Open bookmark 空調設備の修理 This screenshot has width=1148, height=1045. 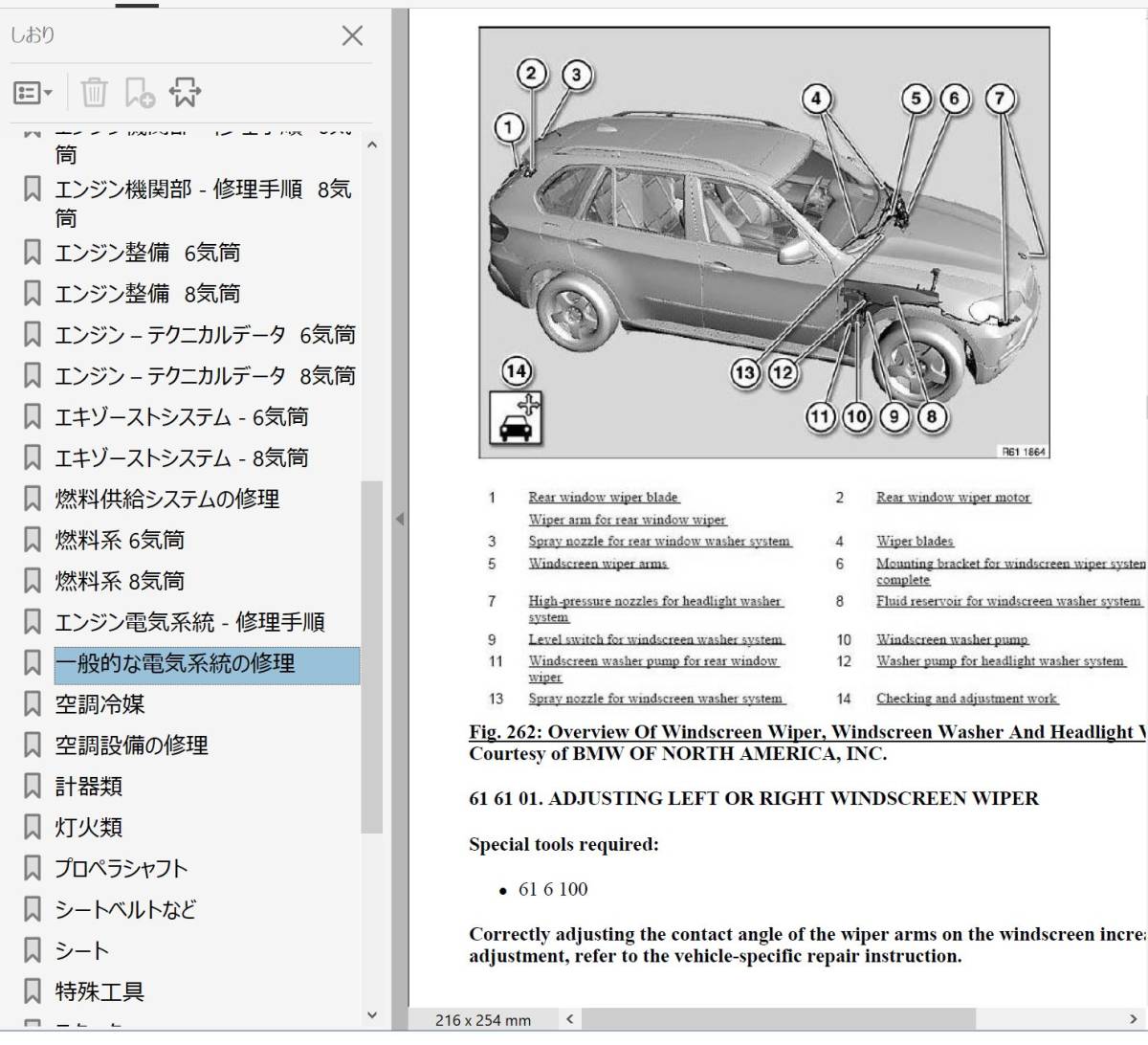tap(131, 745)
